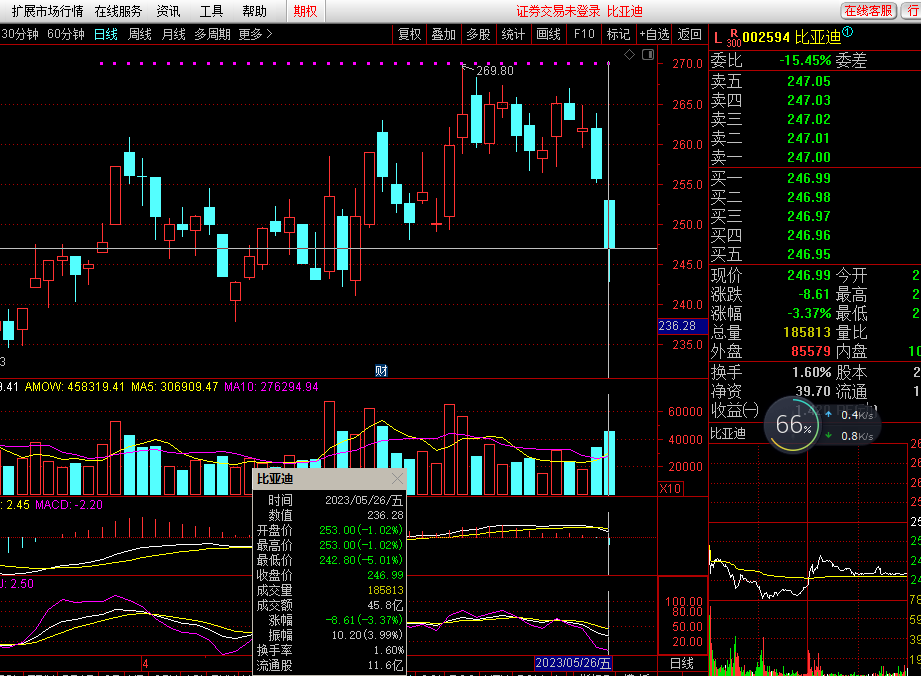The image size is (921, 676).
Task: Click the circled 1 badge beside 比亚迪
Action: pyautogui.click(x=848, y=32)
